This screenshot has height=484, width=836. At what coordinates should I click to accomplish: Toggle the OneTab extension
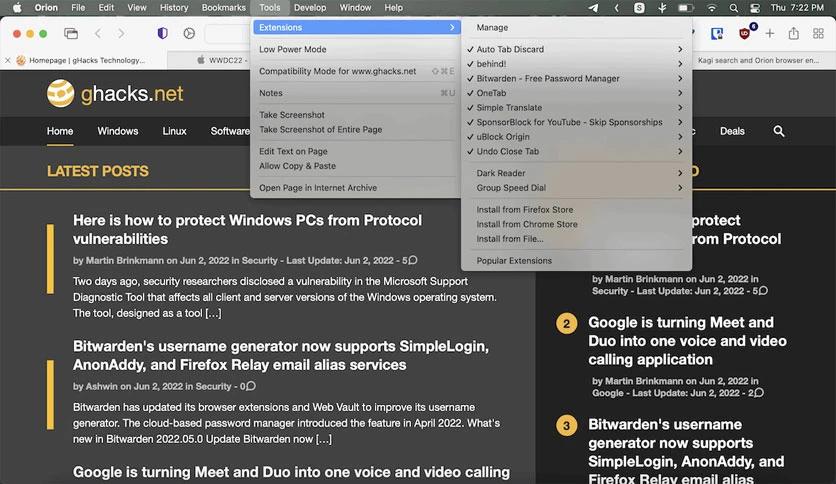(575, 93)
